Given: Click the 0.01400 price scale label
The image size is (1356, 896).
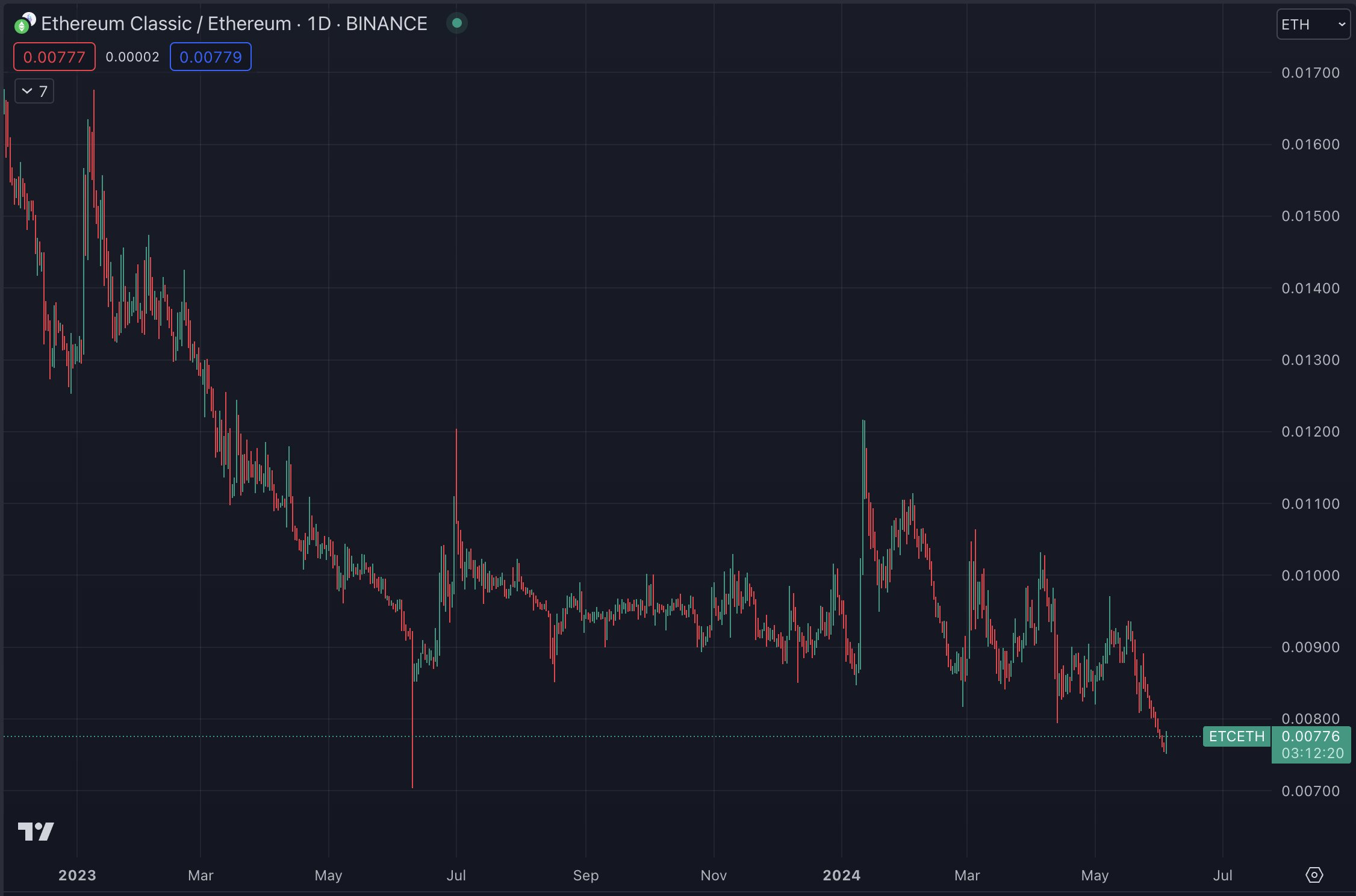Looking at the screenshot, I should pos(1310,288).
